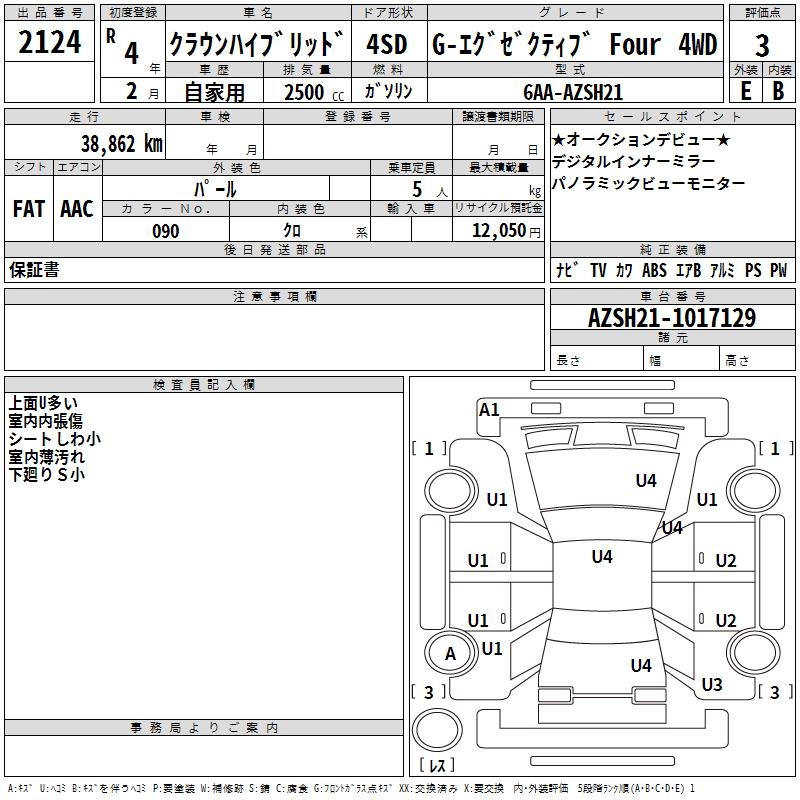Click the exterior grade E

(745, 90)
